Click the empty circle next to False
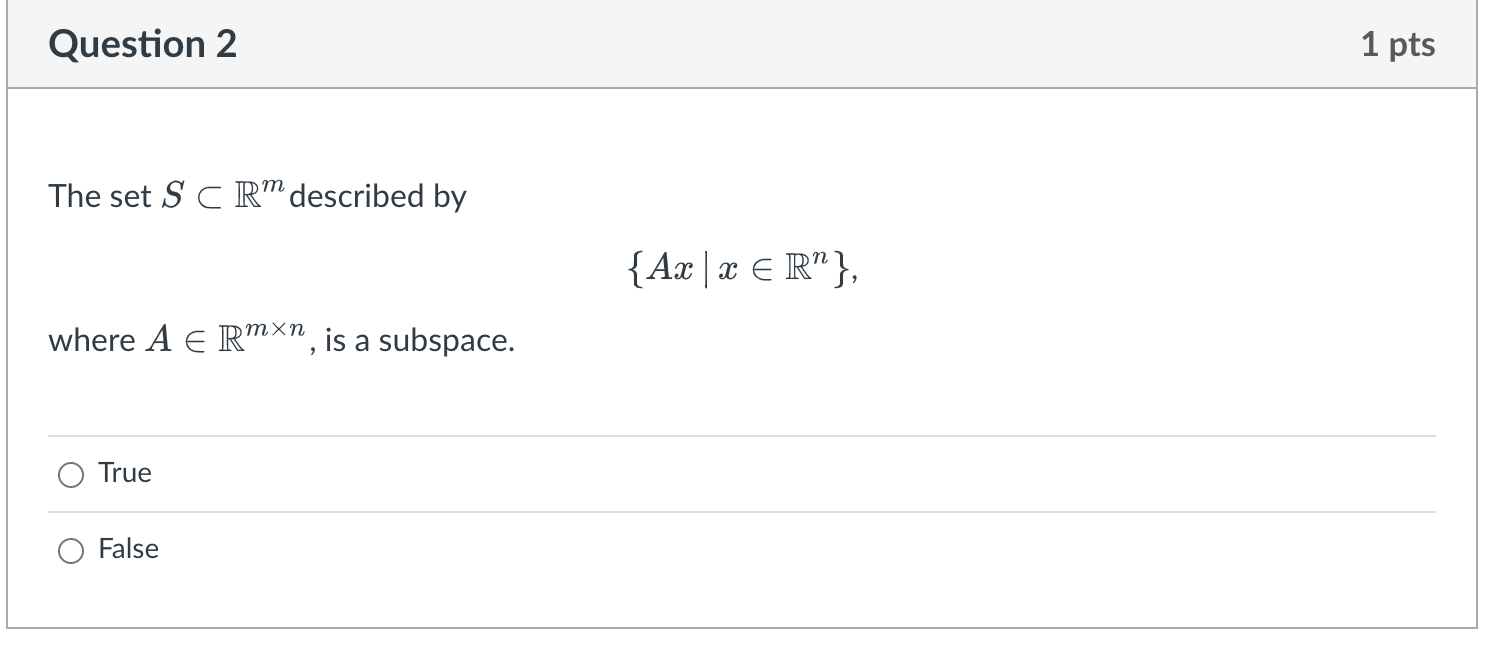The image size is (1508, 660). point(70,549)
